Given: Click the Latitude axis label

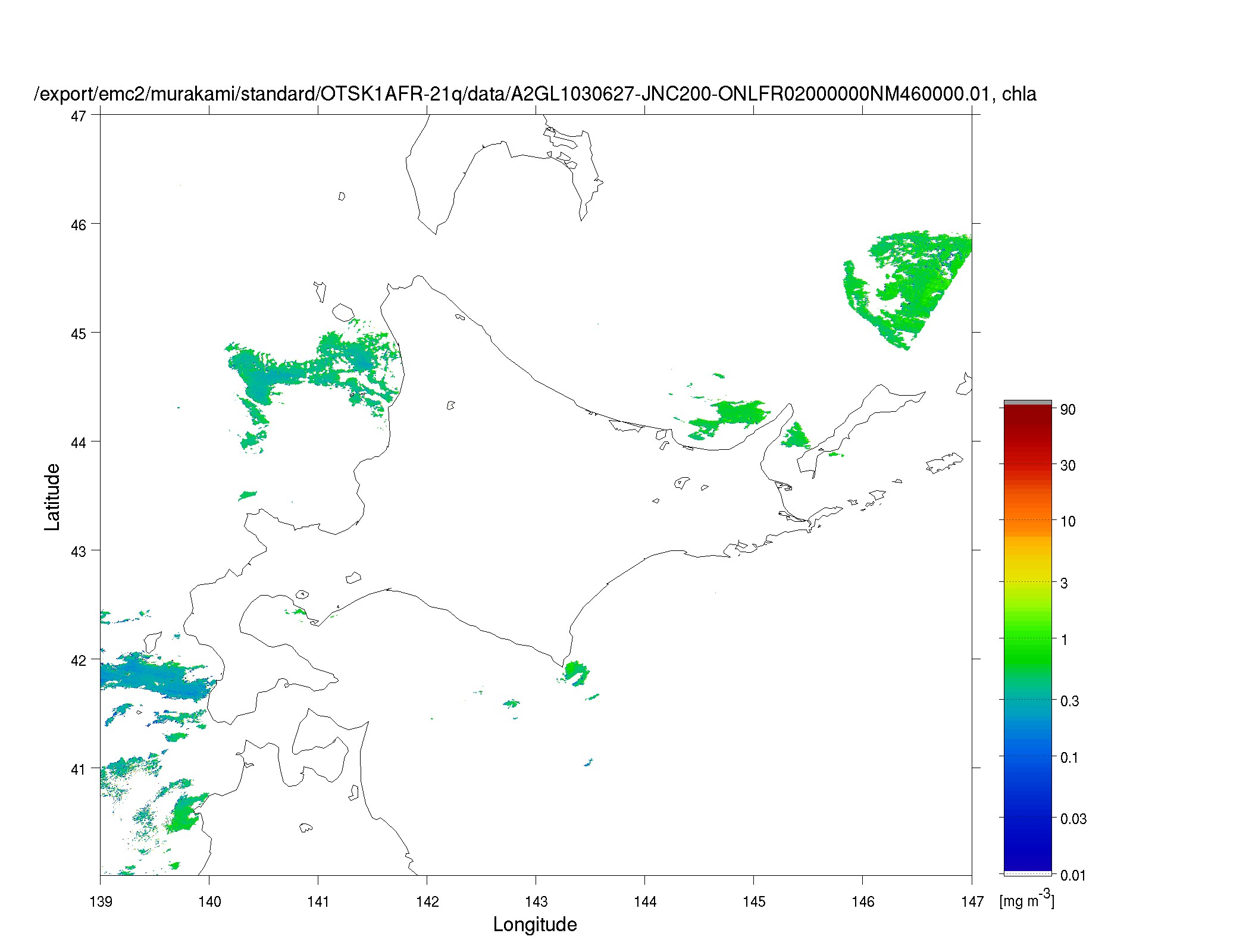Looking at the screenshot, I should 52,497.
